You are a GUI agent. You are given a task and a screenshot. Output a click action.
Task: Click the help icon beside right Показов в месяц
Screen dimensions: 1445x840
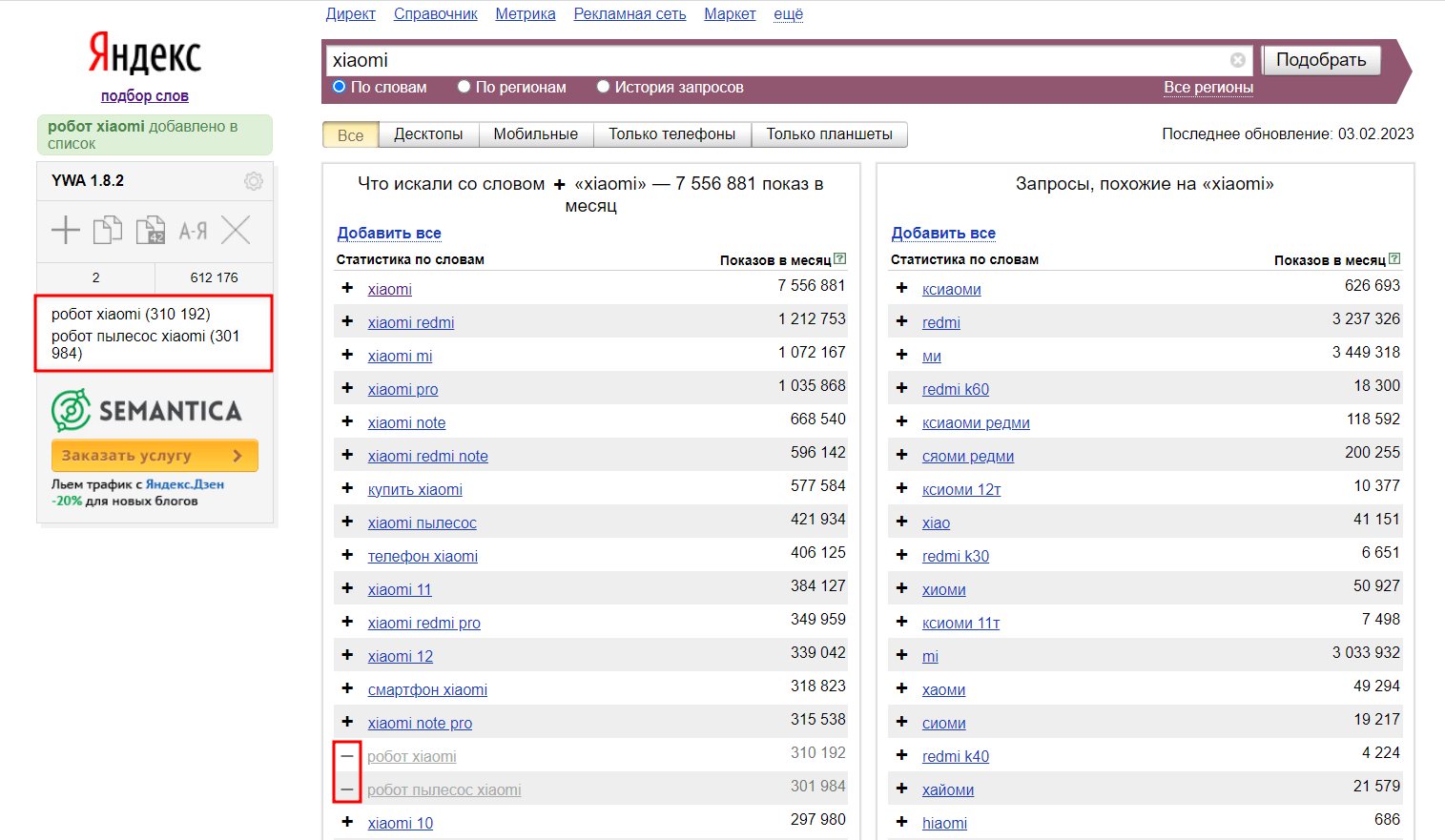point(1394,258)
